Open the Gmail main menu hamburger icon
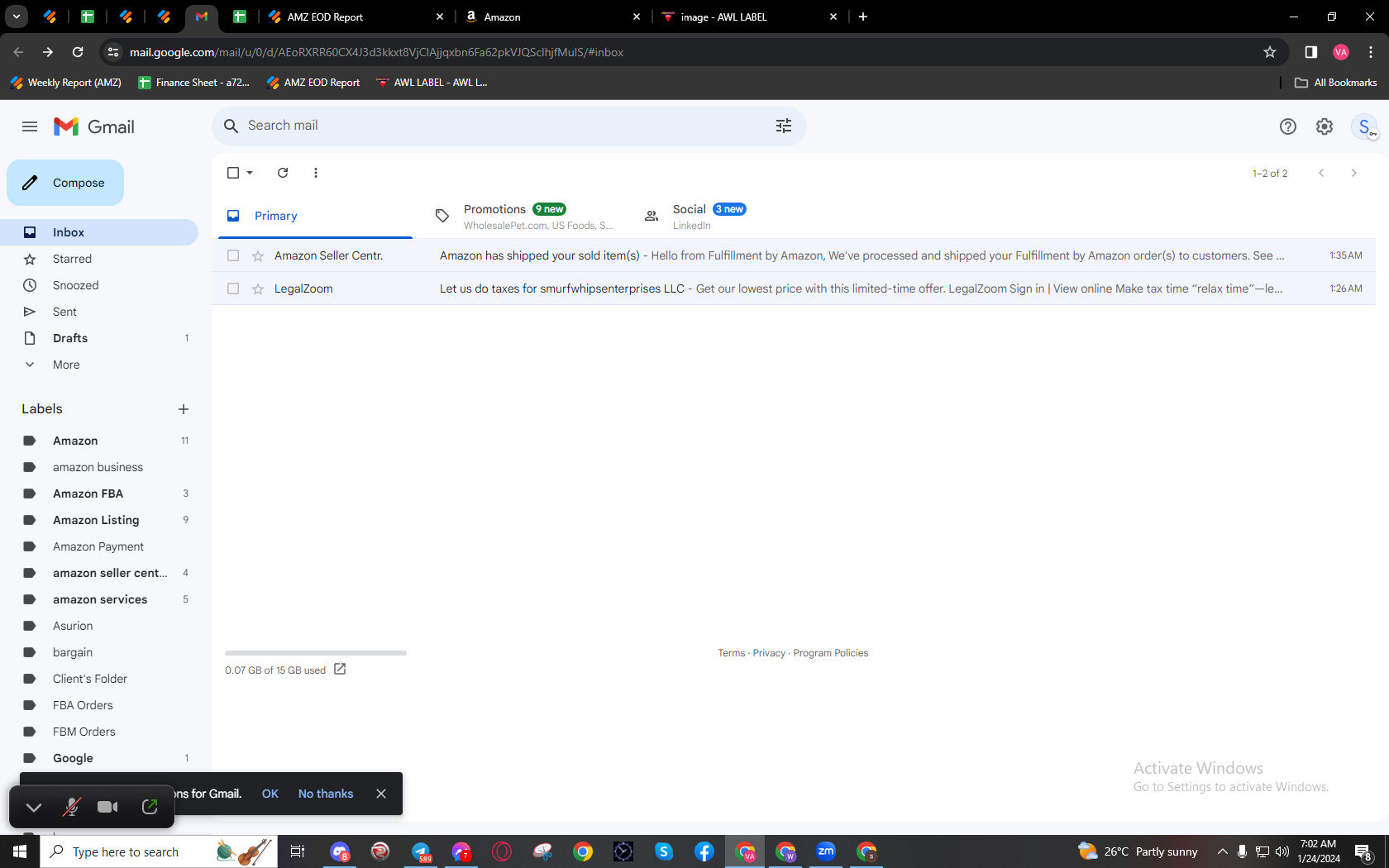The width and height of the screenshot is (1389, 868). [30, 126]
